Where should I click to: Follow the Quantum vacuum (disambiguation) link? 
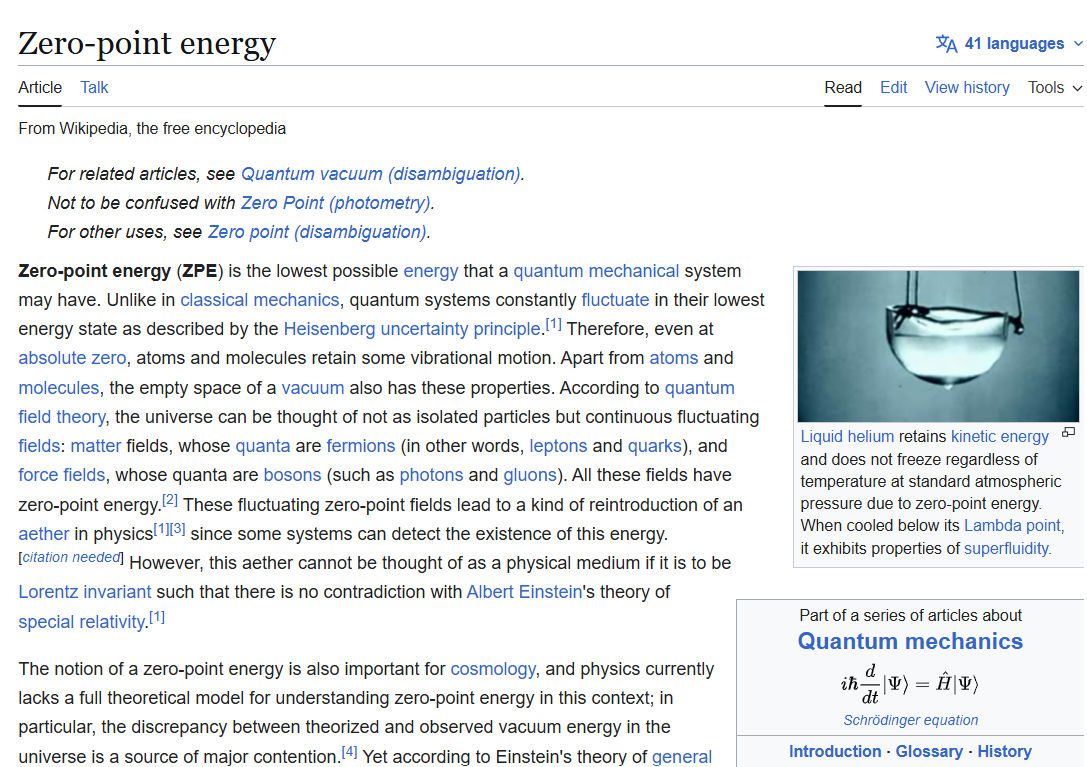(381, 173)
